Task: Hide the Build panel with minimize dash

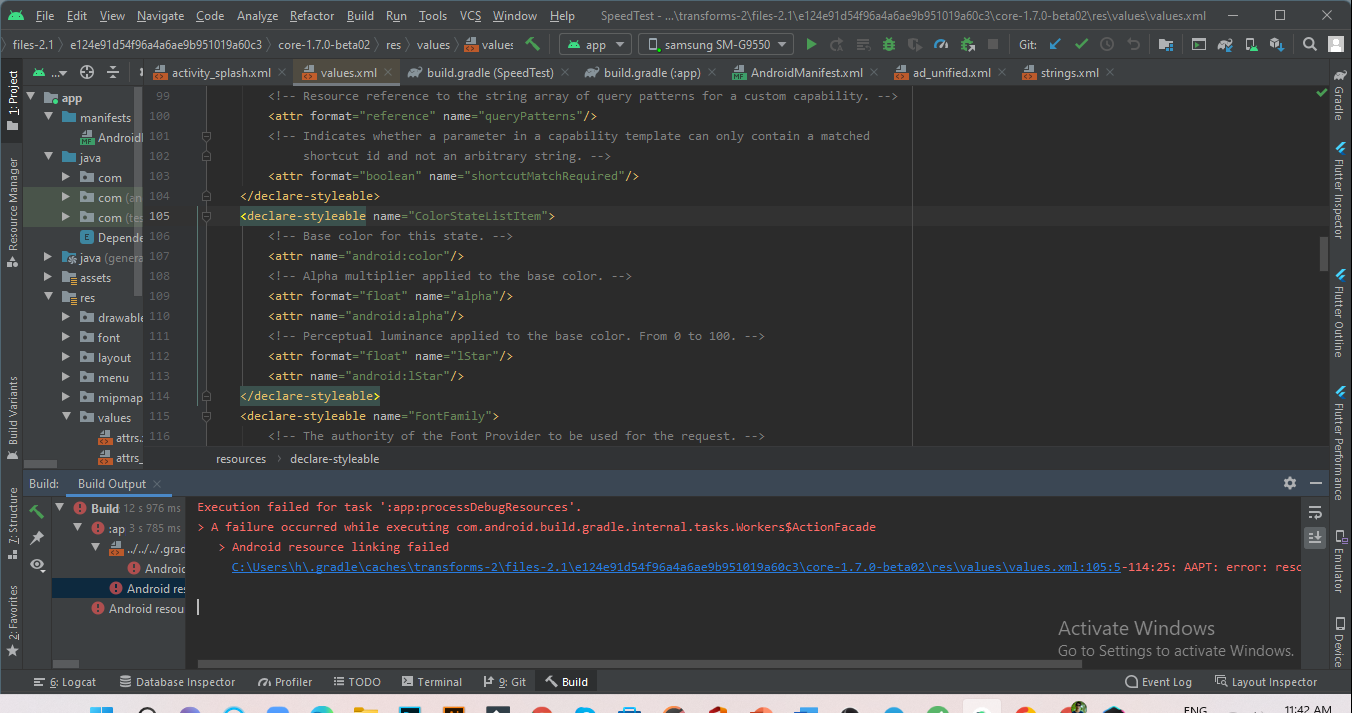Action: pyautogui.click(x=1315, y=483)
